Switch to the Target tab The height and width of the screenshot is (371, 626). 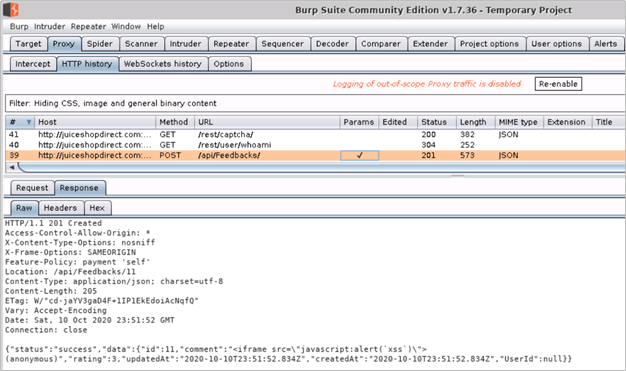point(28,44)
